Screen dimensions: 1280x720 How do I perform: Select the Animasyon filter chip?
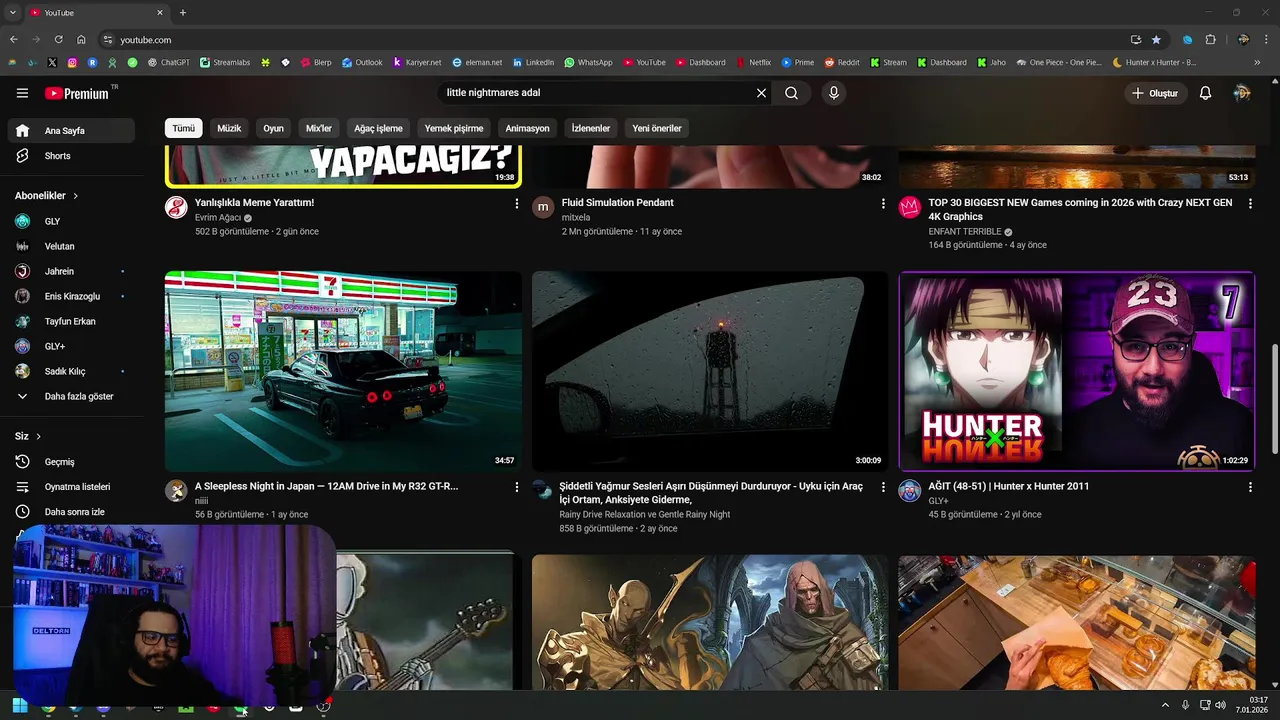pos(527,128)
